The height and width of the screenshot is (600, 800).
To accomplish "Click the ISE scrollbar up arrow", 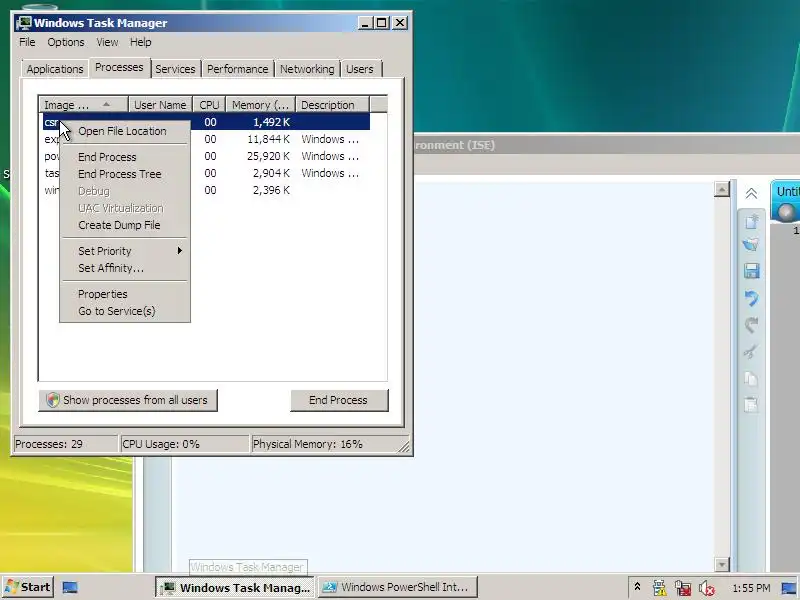I will pos(721,189).
